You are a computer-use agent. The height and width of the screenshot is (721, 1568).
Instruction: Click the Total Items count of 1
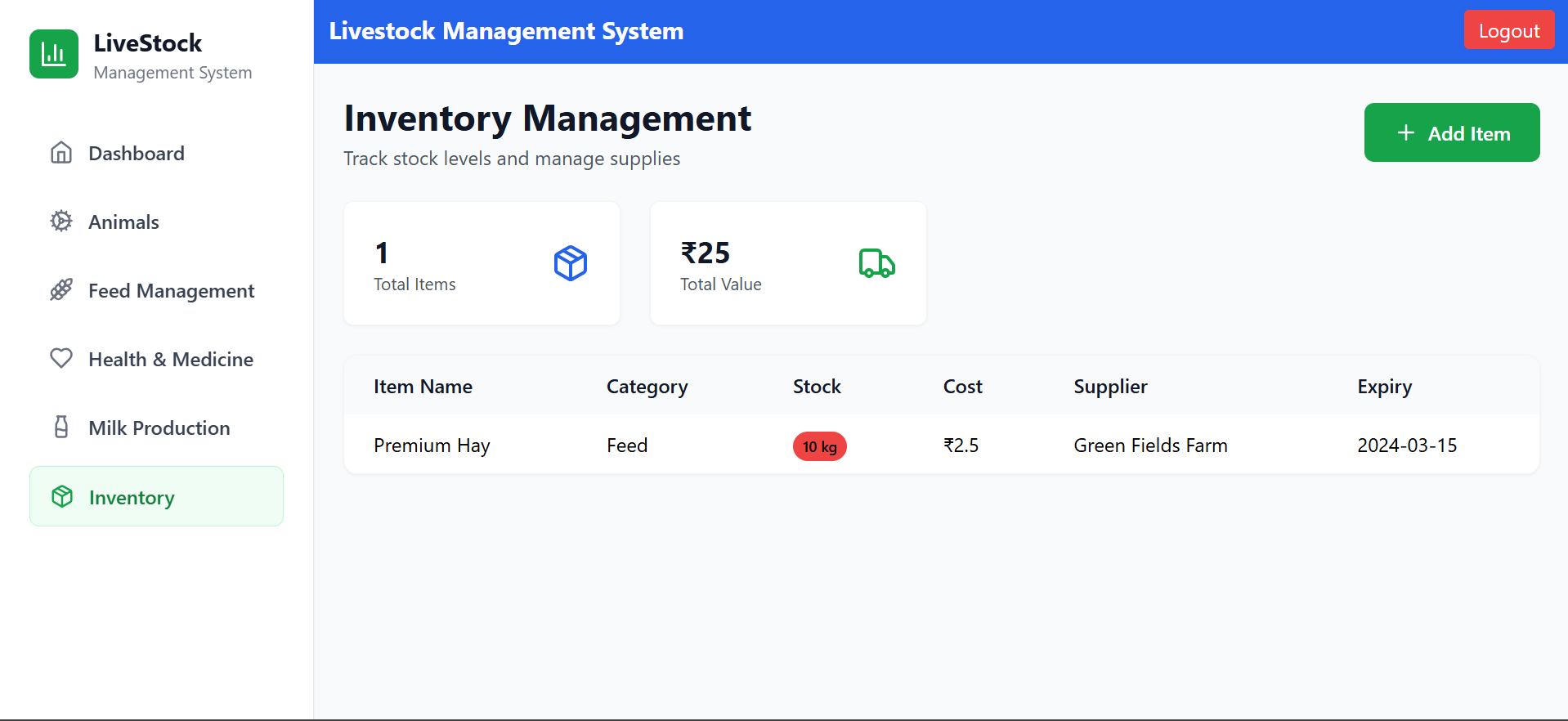click(x=382, y=253)
